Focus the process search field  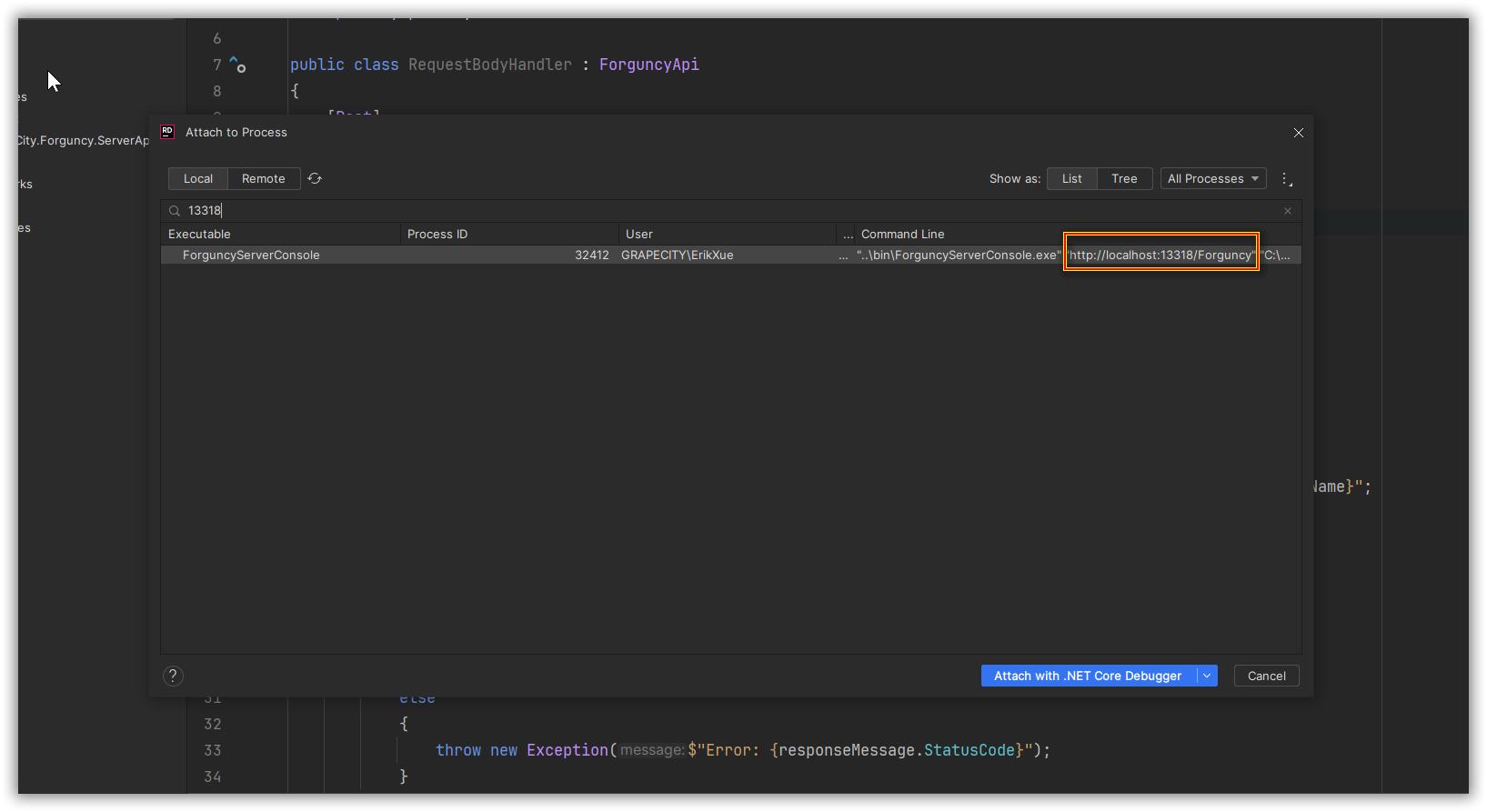(x=728, y=211)
